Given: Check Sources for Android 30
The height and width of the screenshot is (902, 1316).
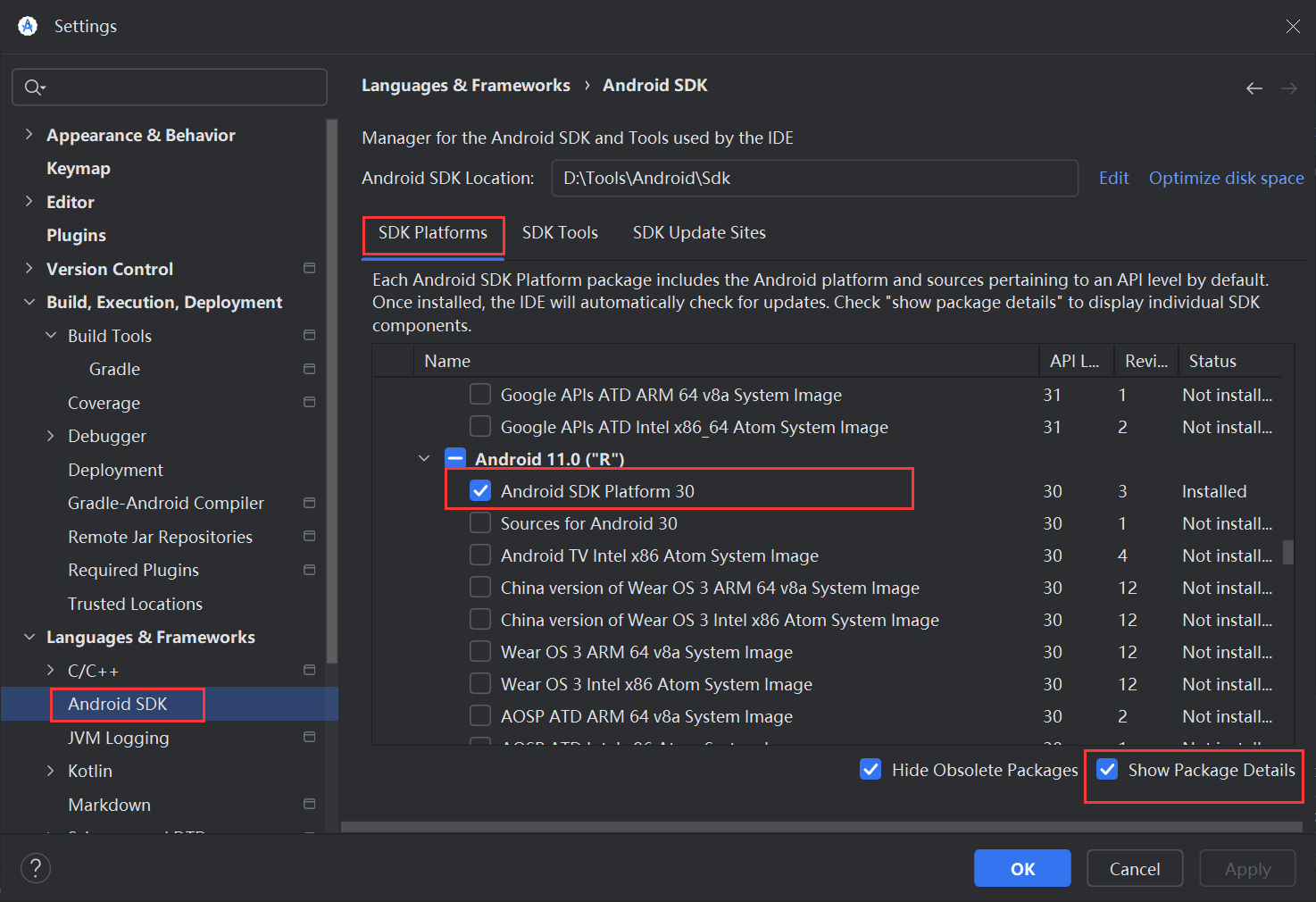Looking at the screenshot, I should (x=480, y=522).
